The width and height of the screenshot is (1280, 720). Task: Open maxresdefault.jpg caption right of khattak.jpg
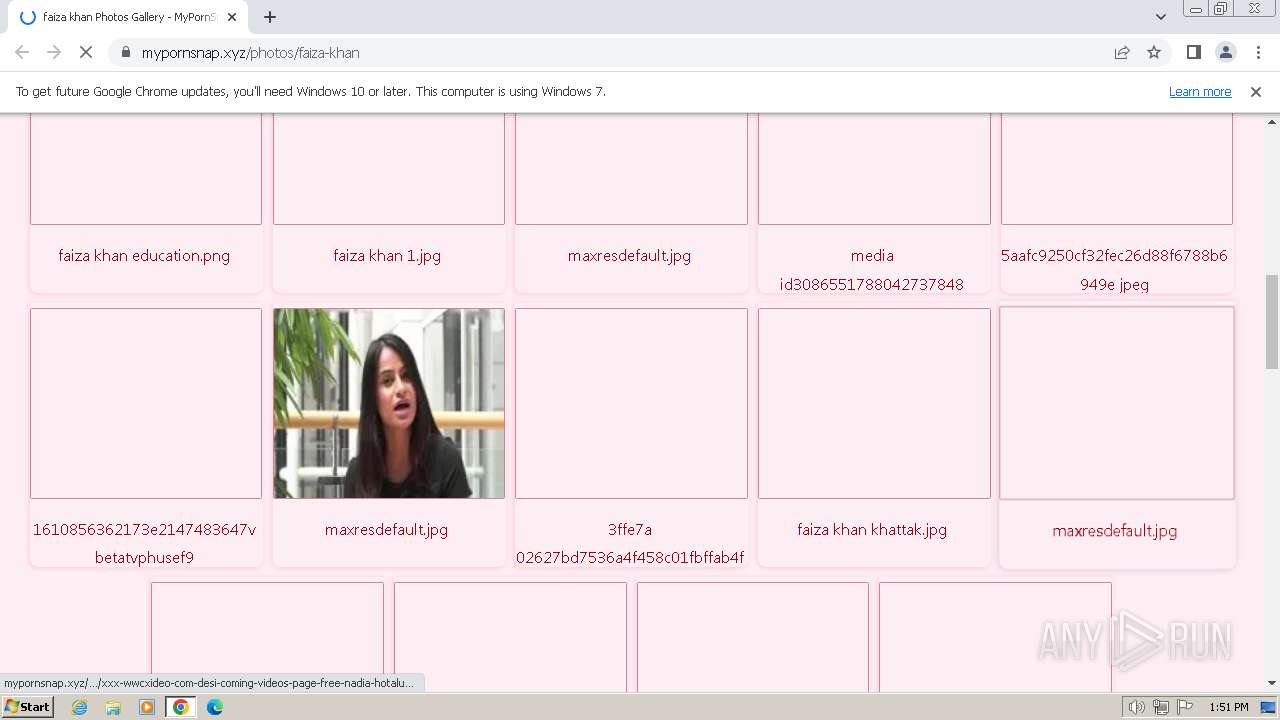coord(1114,530)
